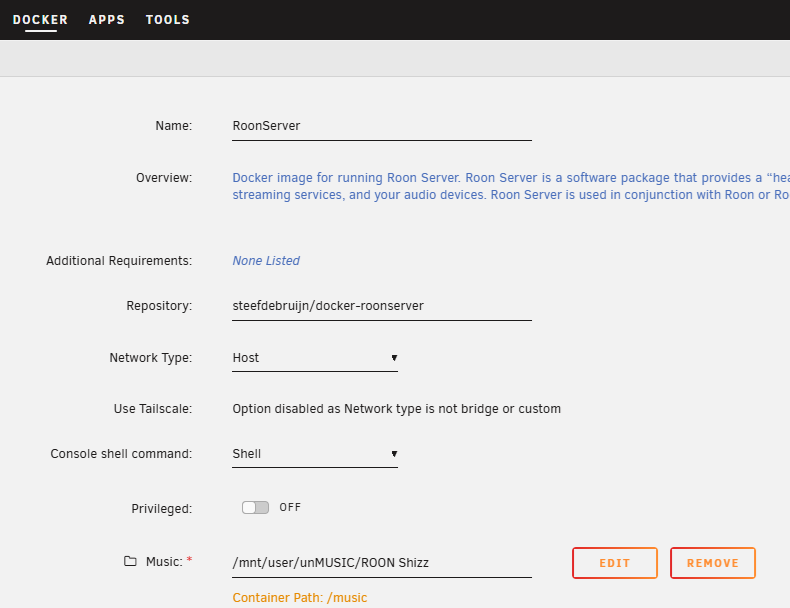Image resolution: width=790 pixels, height=608 pixels.
Task: Click the OFF label next to Privileged switch
Action: tap(290, 508)
